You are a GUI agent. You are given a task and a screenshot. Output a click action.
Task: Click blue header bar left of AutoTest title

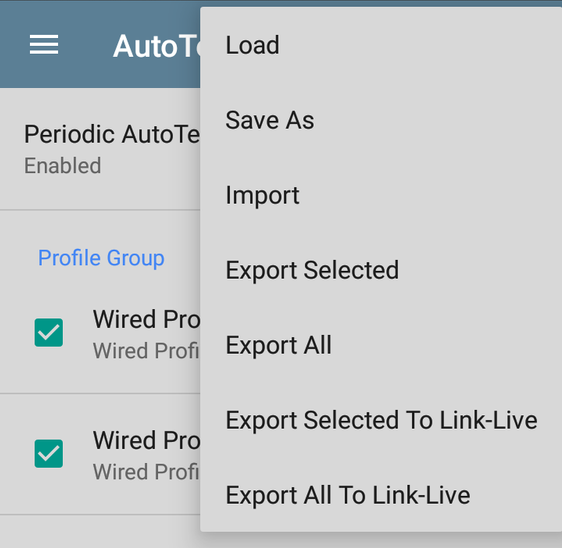click(86, 45)
